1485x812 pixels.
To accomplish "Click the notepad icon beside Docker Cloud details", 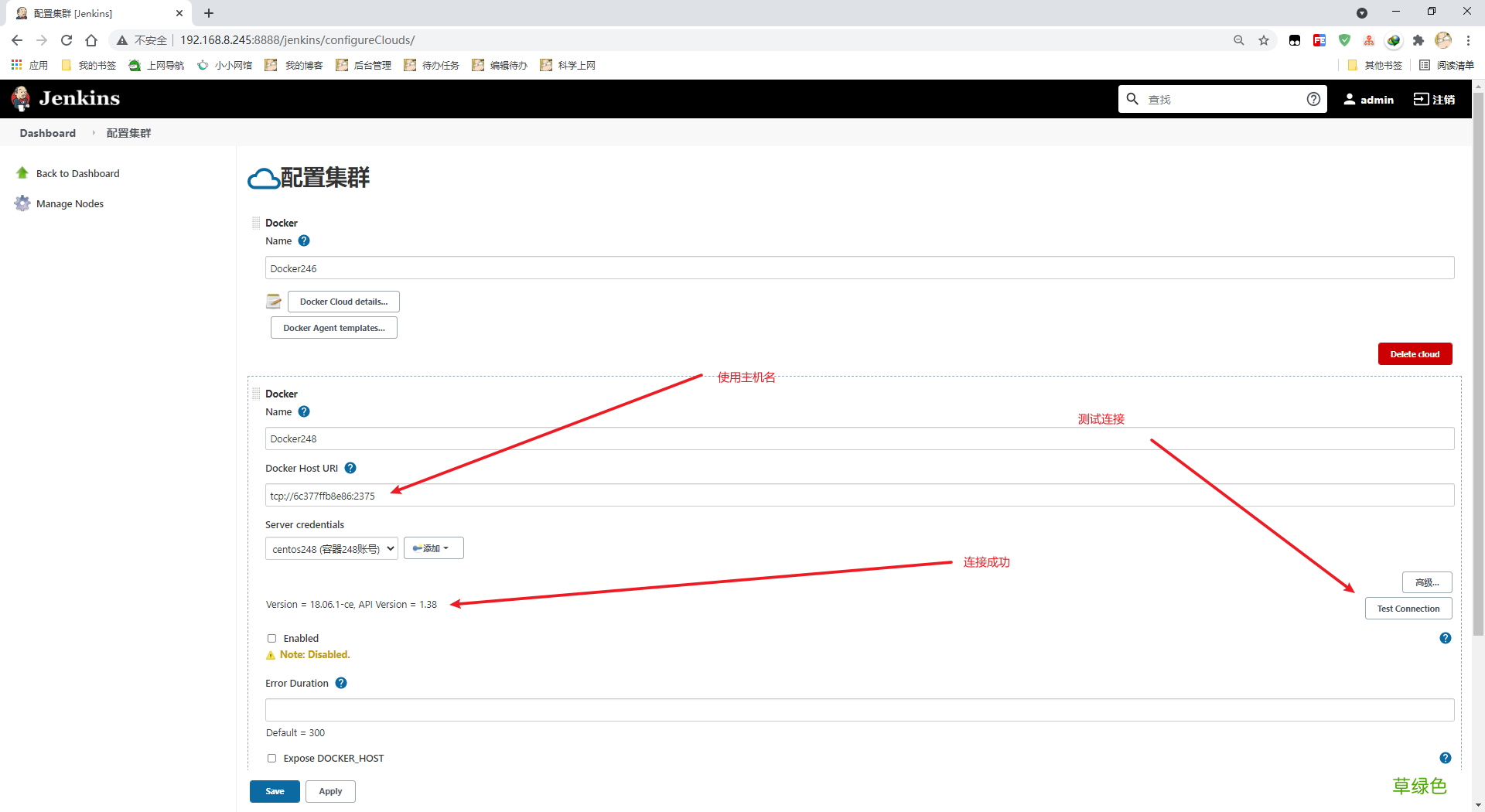I will coord(274,301).
